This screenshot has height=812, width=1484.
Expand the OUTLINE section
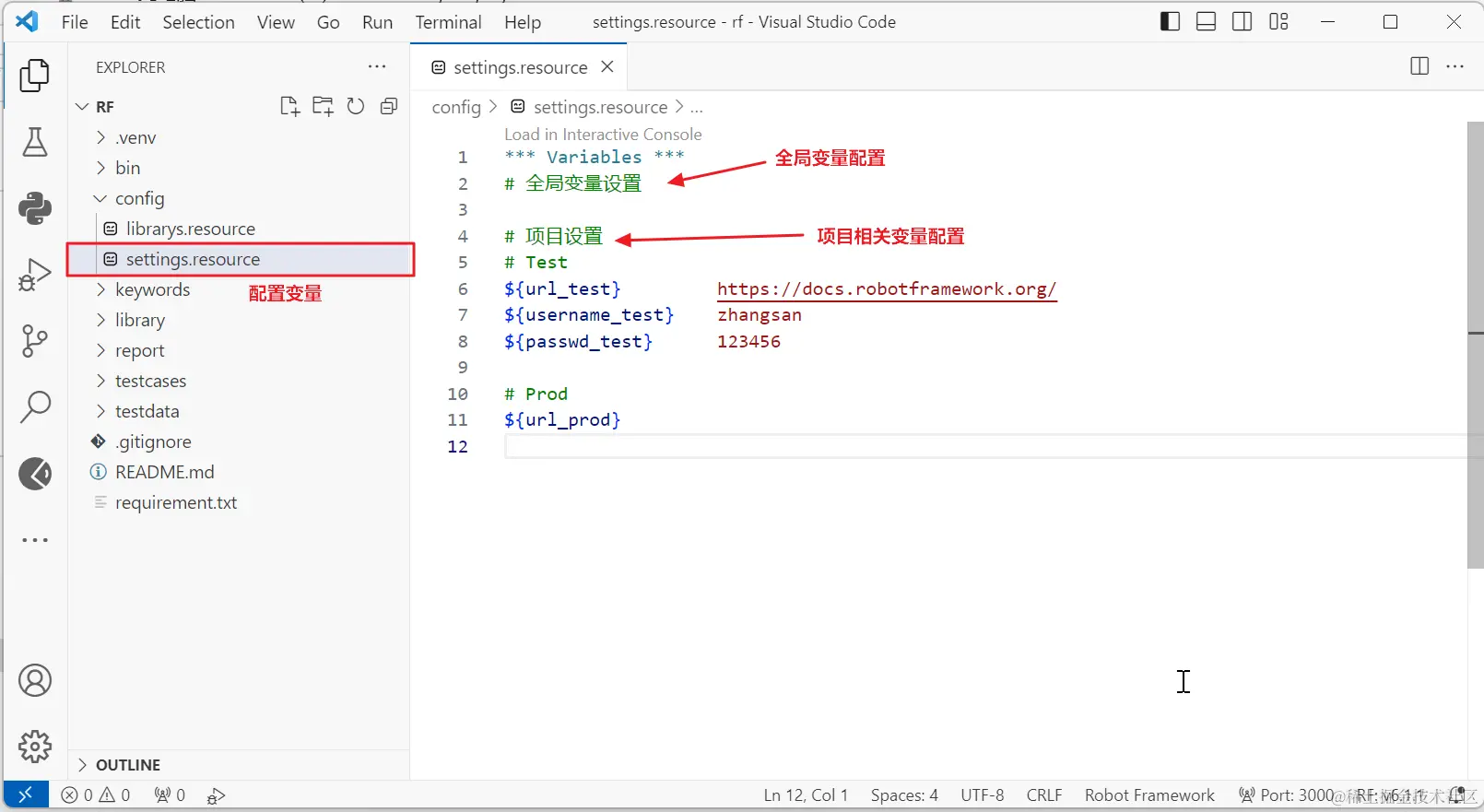coord(240,765)
